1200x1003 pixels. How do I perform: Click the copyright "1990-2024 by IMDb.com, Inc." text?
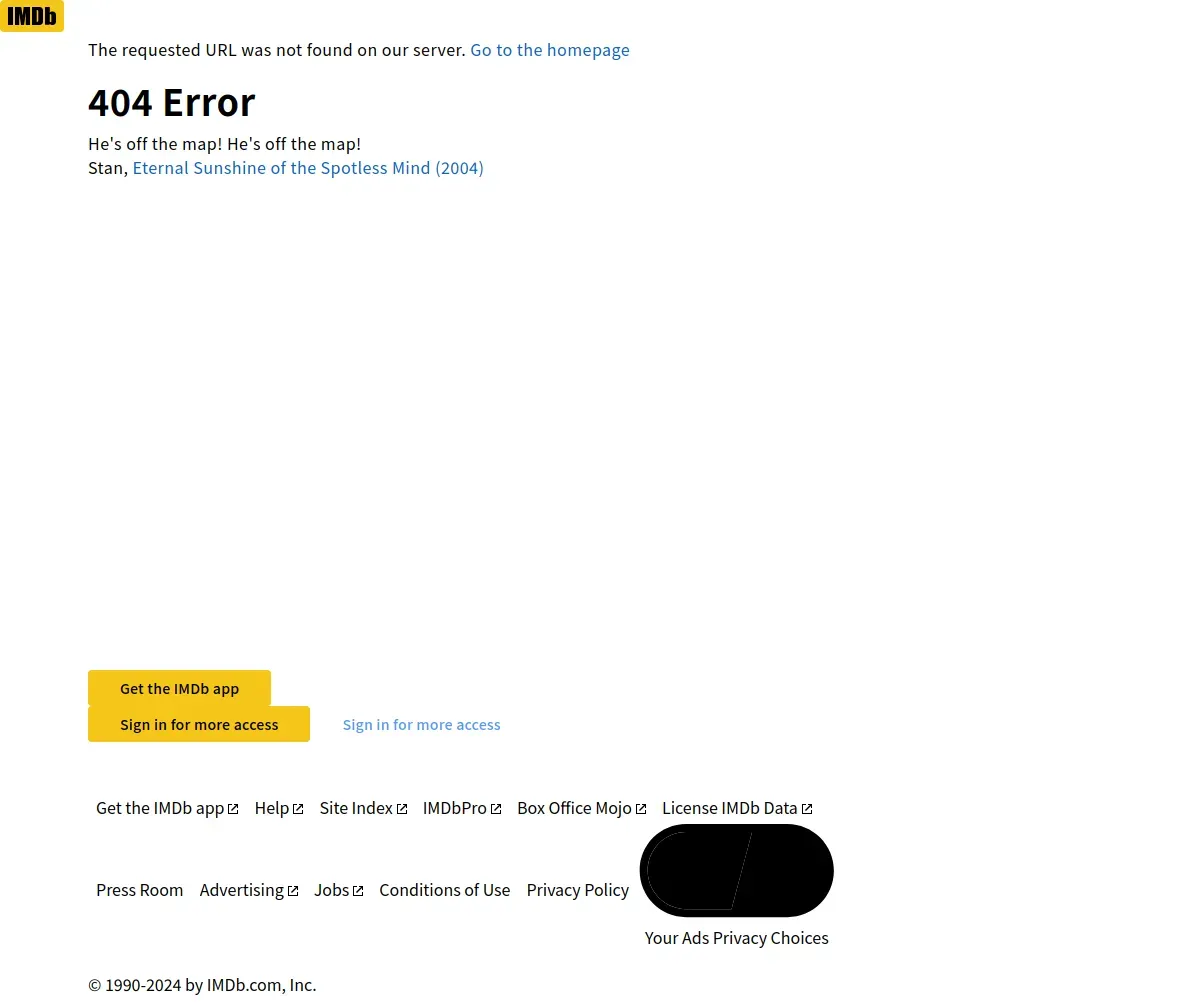[202, 985]
